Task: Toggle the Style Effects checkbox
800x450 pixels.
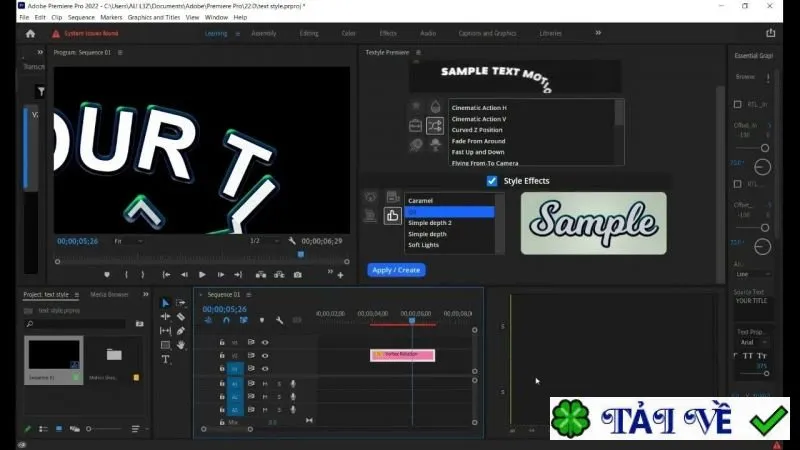Action: tap(492, 181)
